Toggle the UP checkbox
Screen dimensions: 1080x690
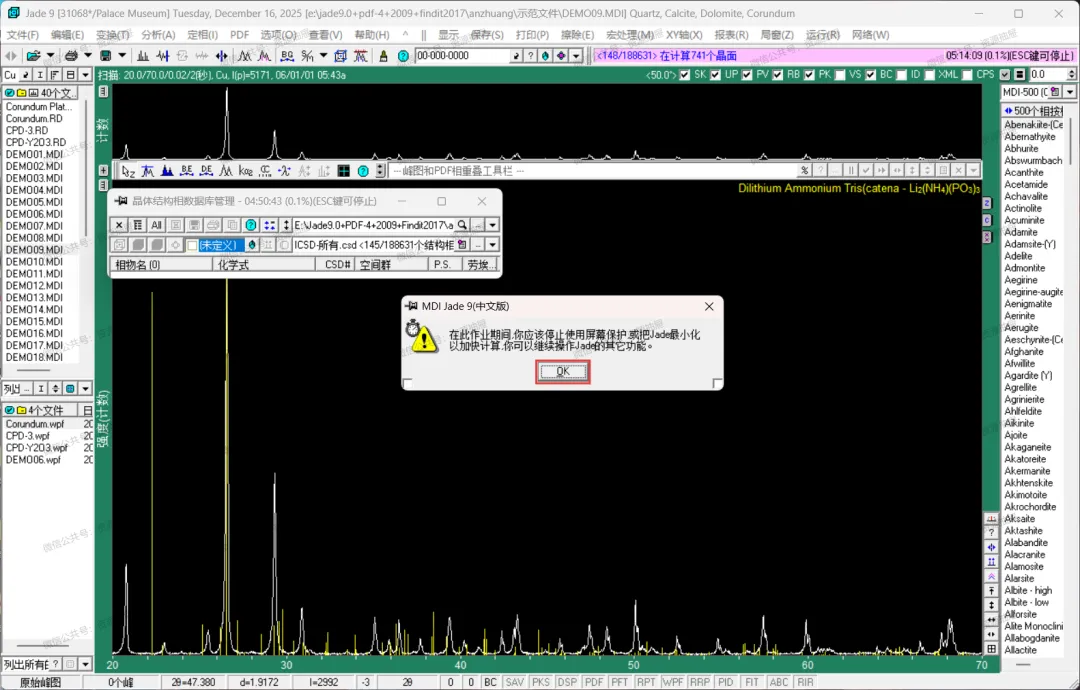716,75
